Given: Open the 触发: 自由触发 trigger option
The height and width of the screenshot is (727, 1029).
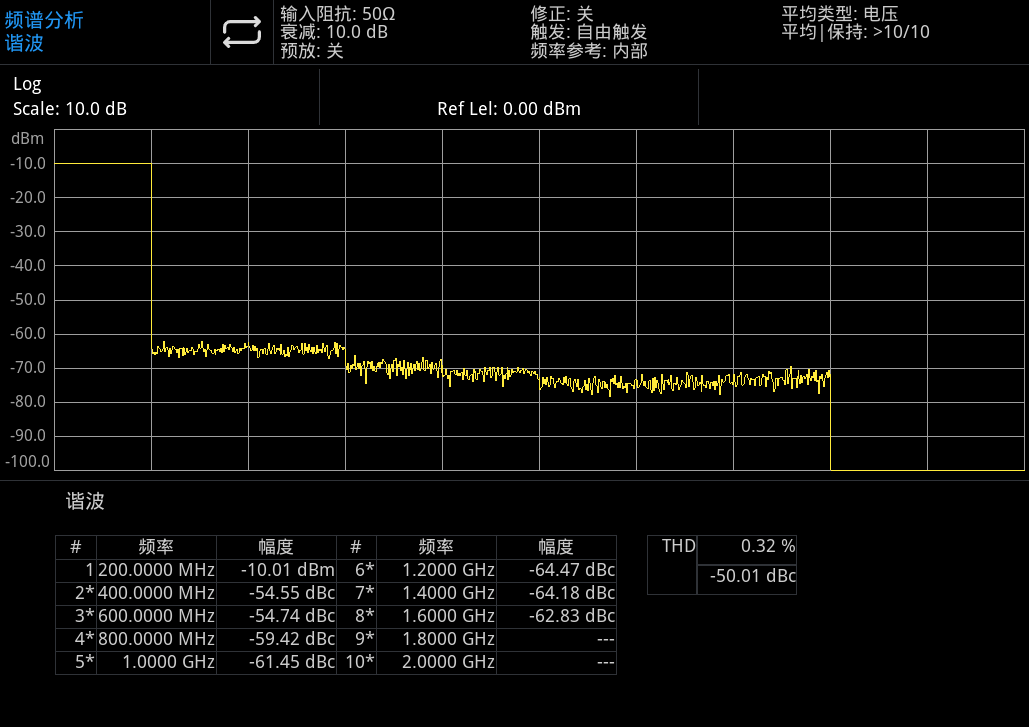Looking at the screenshot, I should 589,32.
